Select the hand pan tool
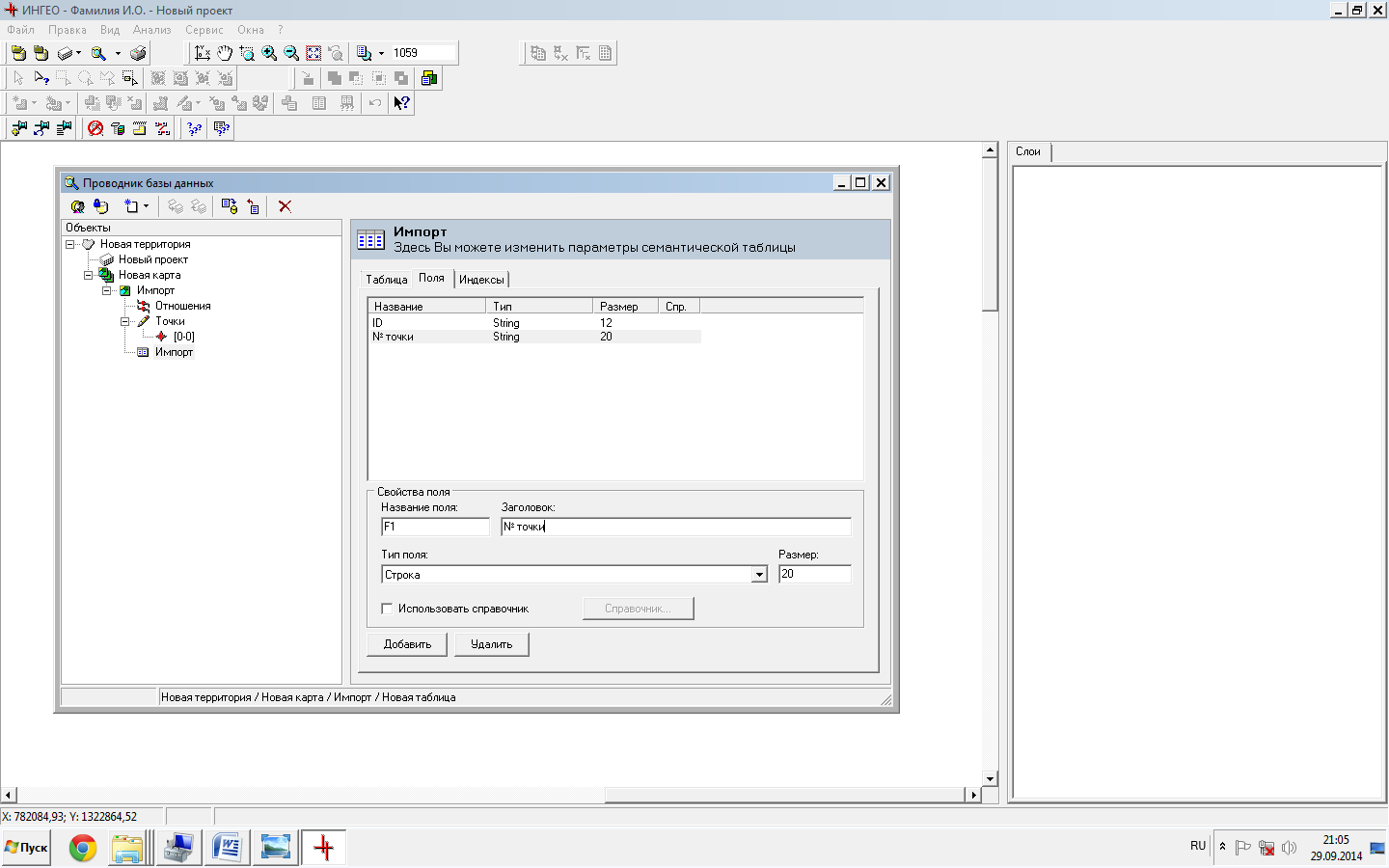 point(225,53)
